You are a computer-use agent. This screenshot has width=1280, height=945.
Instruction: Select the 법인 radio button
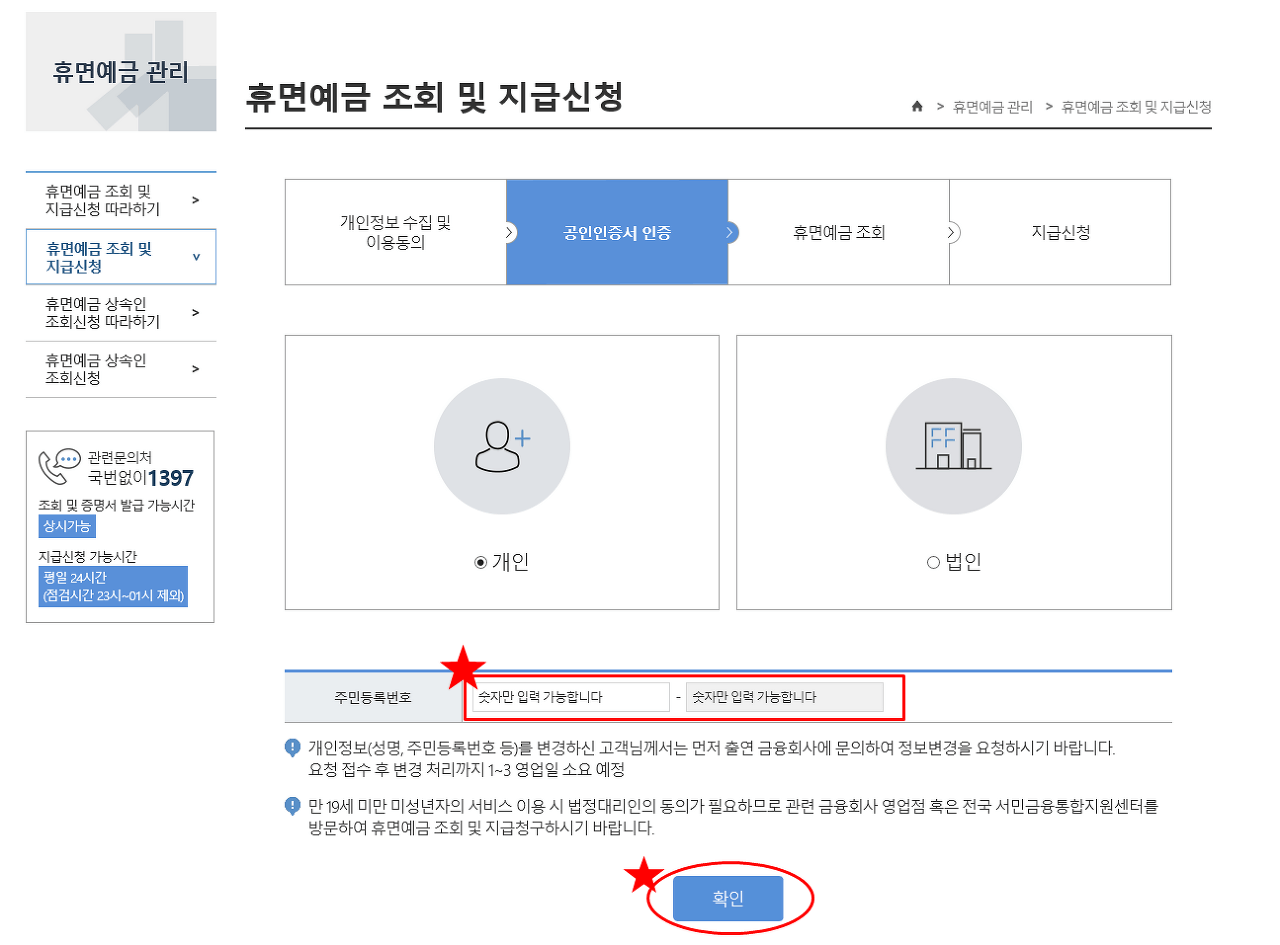(932, 561)
